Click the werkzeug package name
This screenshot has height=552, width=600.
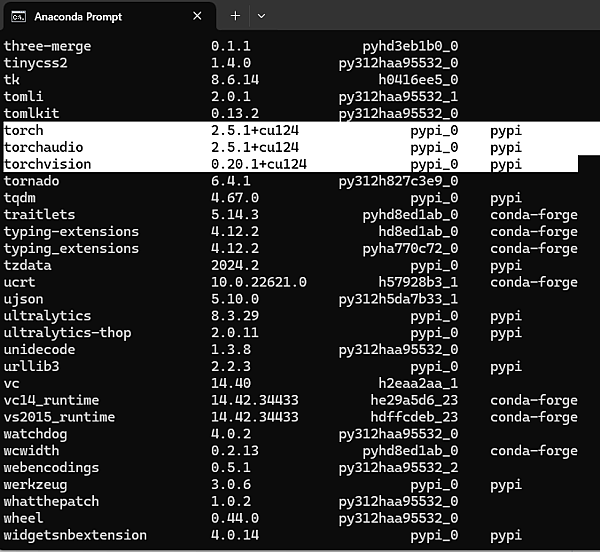coord(36,485)
